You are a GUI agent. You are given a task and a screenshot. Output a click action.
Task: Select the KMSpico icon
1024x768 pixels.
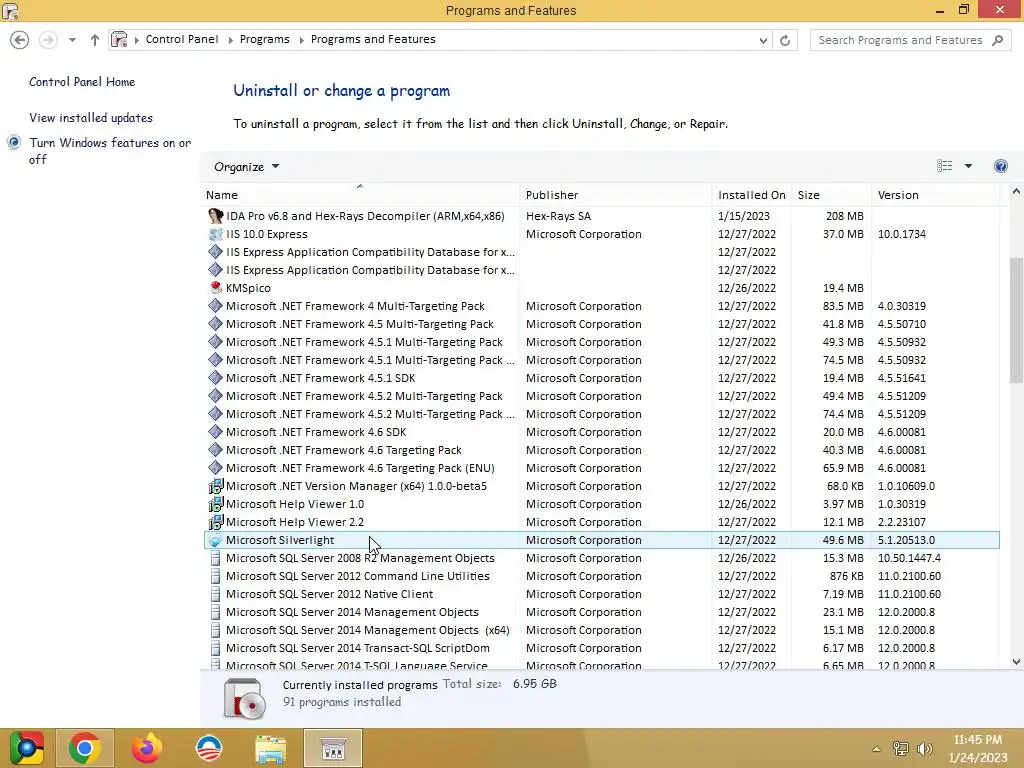click(x=216, y=287)
